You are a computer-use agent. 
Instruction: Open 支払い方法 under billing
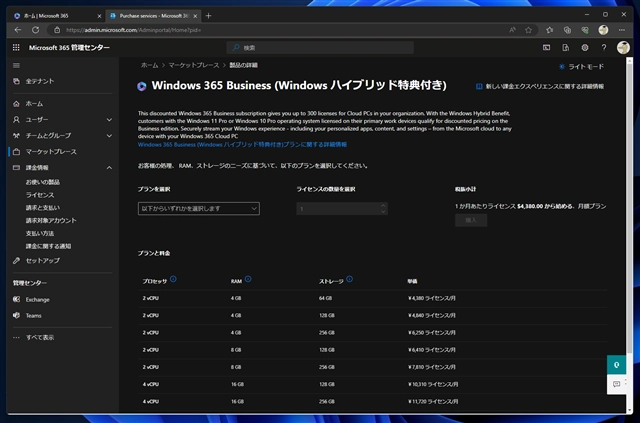point(40,234)
